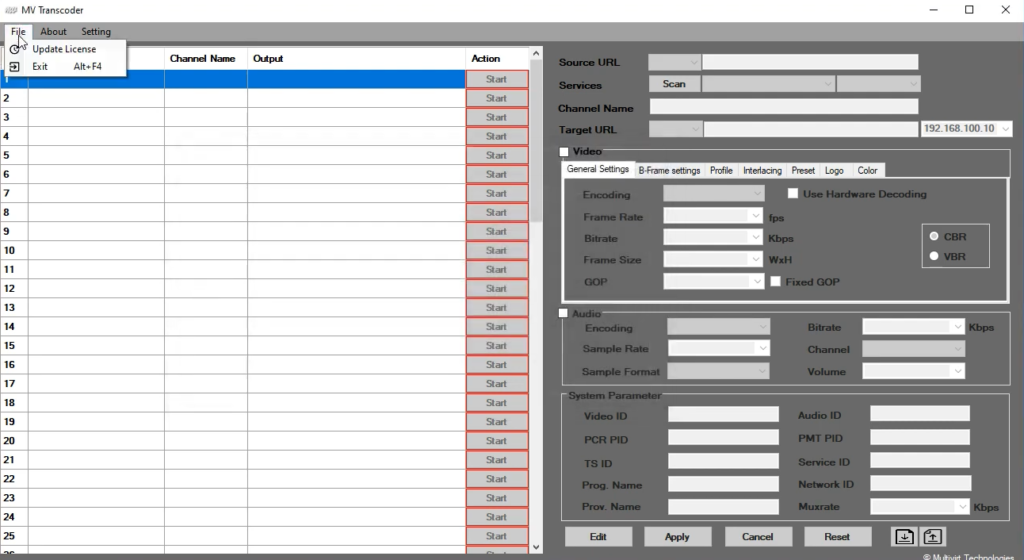1024x560 pixels.
Task: Open the 192.168.100.10 address dropdown
Action: (x=1004, y=129)
